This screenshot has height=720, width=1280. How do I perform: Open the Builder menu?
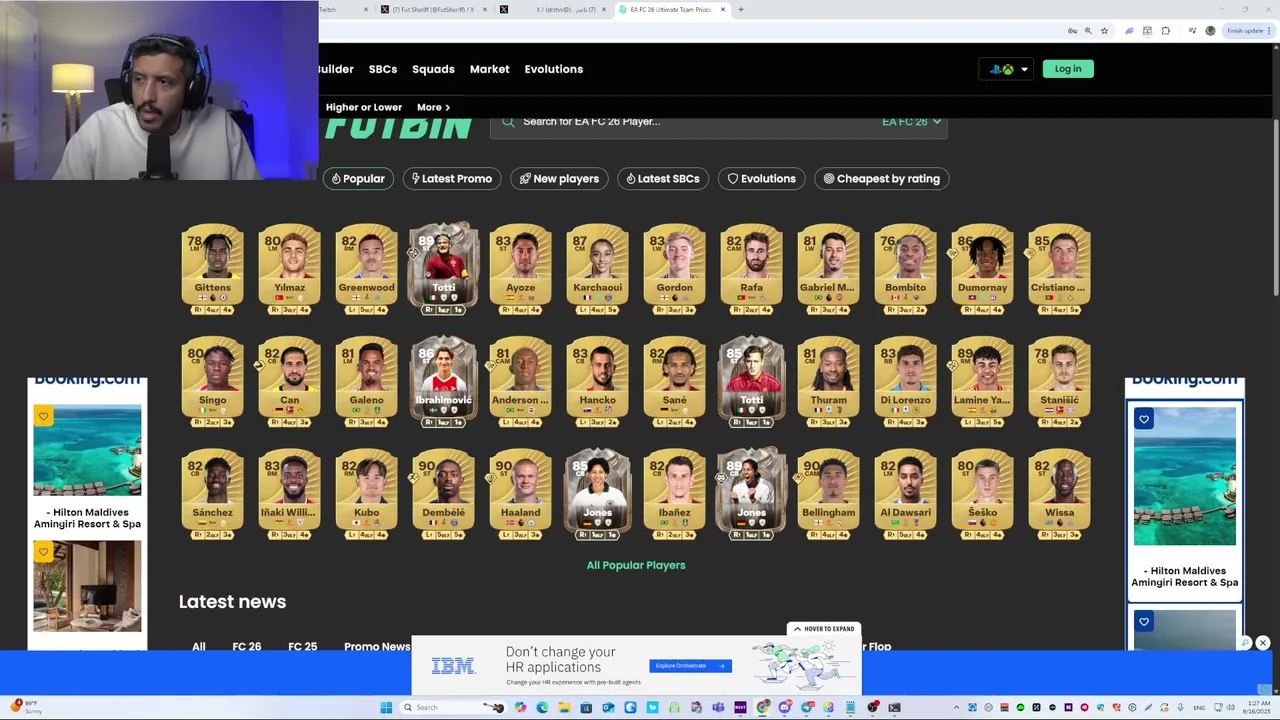tap(336, 69)
